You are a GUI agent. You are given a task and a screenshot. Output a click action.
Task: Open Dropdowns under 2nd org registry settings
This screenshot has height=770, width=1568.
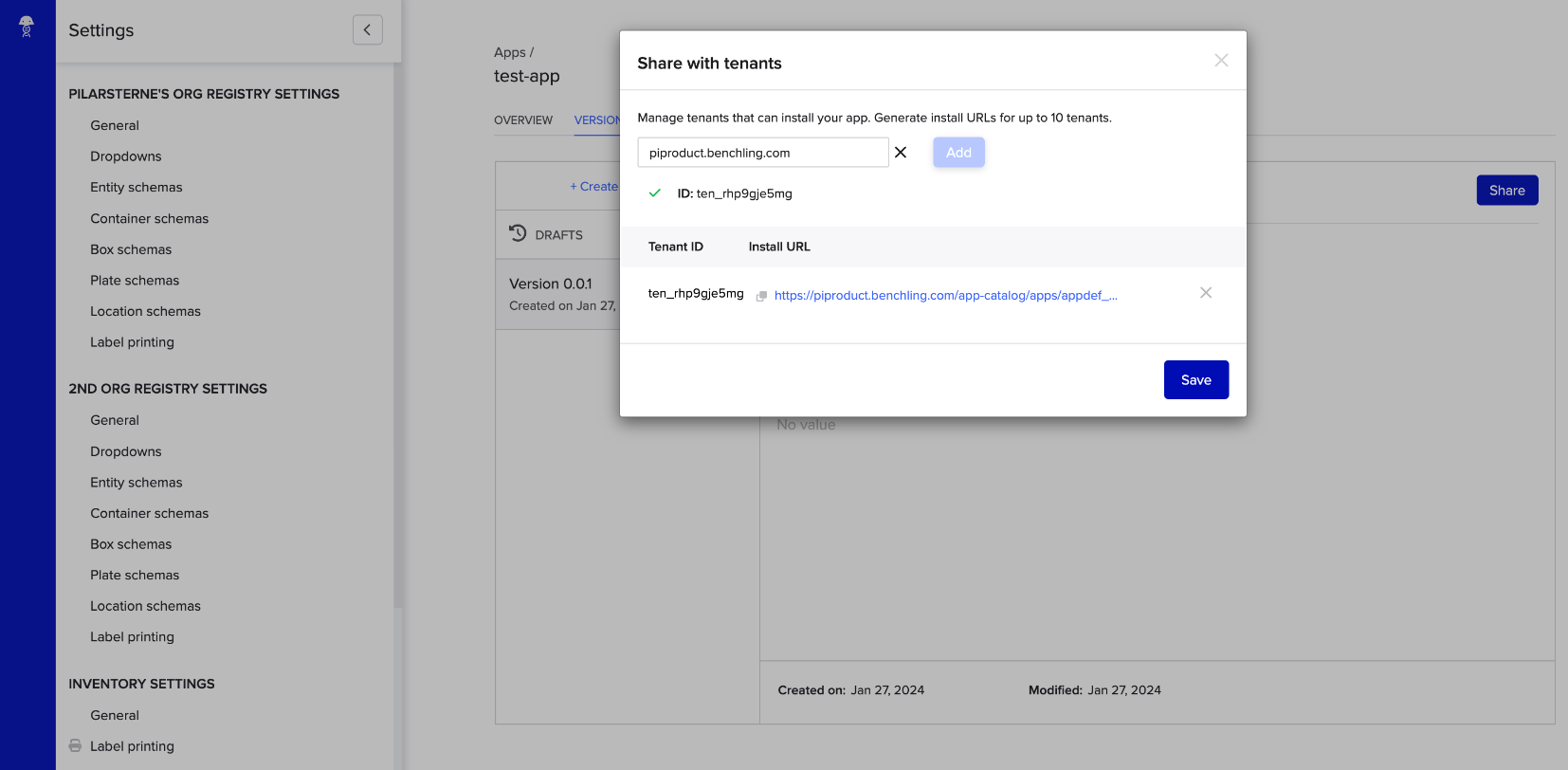[x=126, y=451]
